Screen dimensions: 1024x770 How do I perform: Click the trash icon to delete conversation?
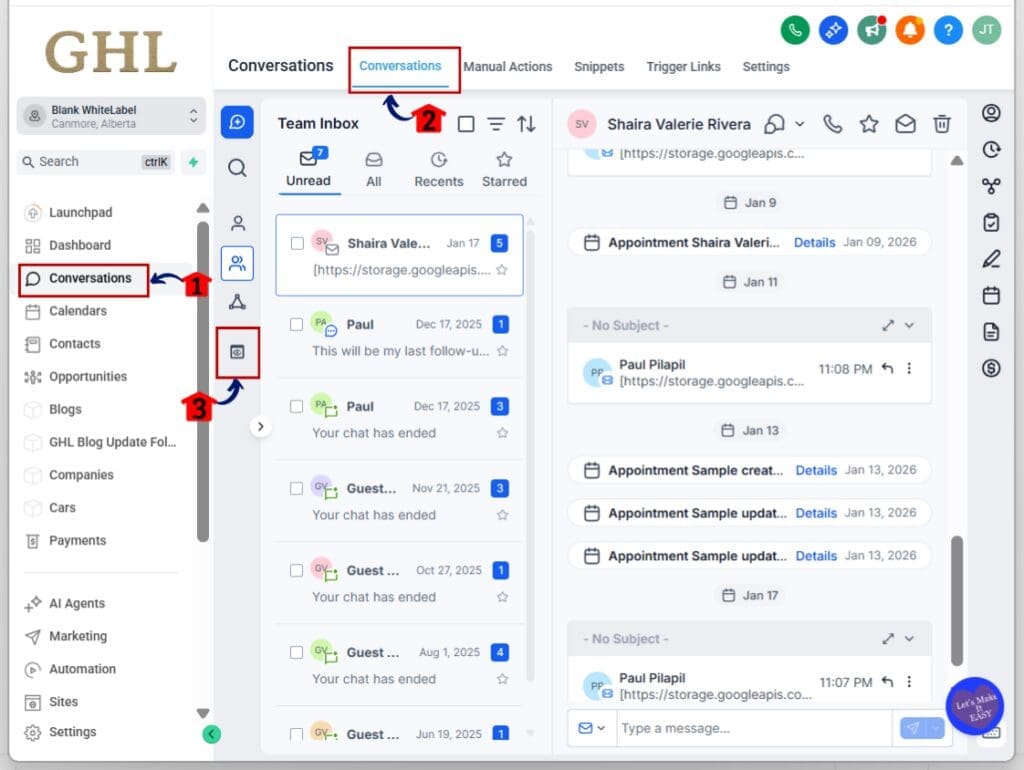tap(941, 124)
